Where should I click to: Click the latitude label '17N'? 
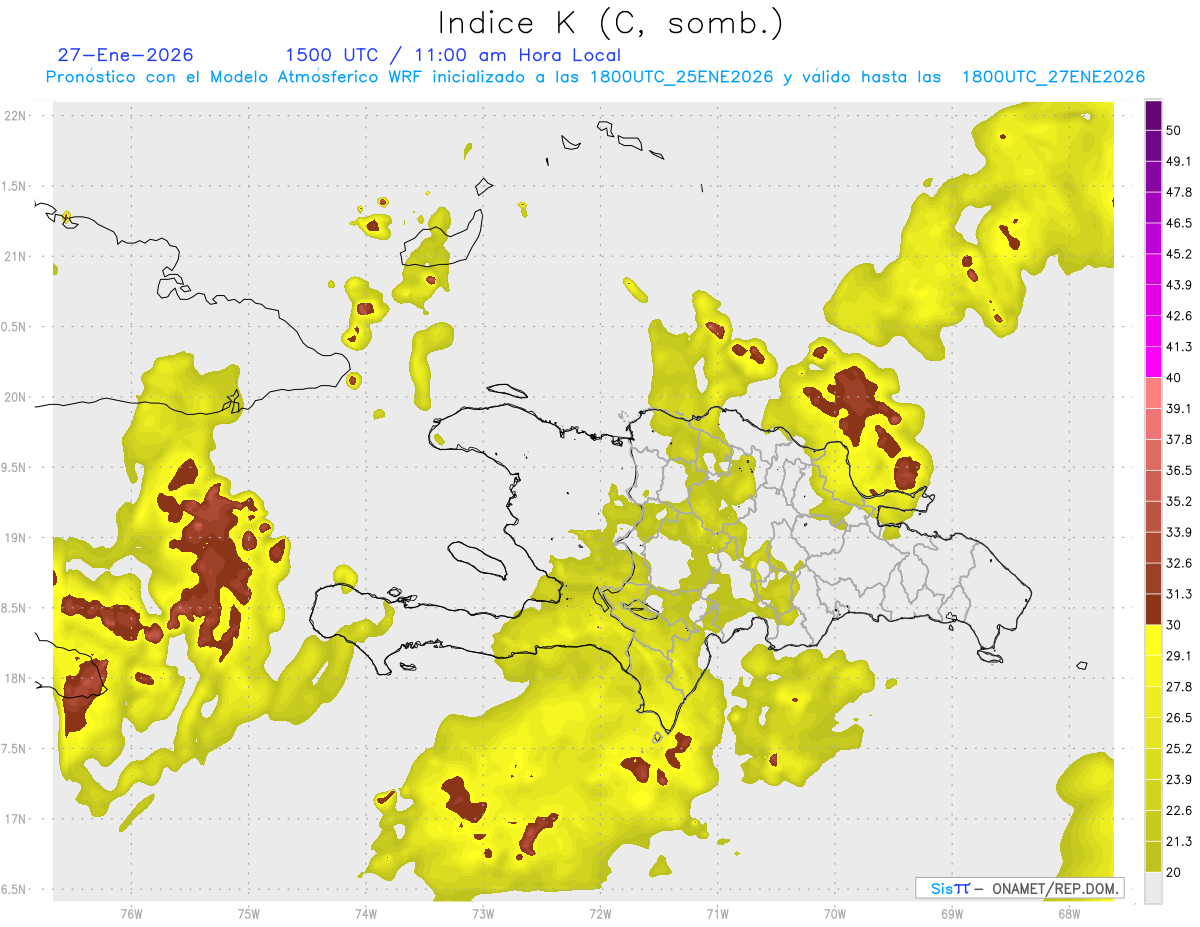16,819
